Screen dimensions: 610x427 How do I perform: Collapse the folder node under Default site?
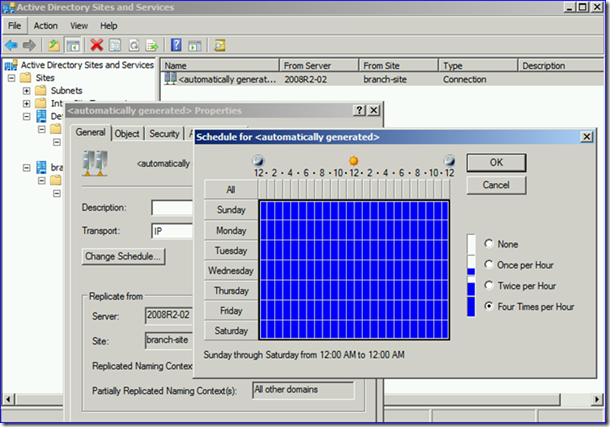(x=42, y=129)
